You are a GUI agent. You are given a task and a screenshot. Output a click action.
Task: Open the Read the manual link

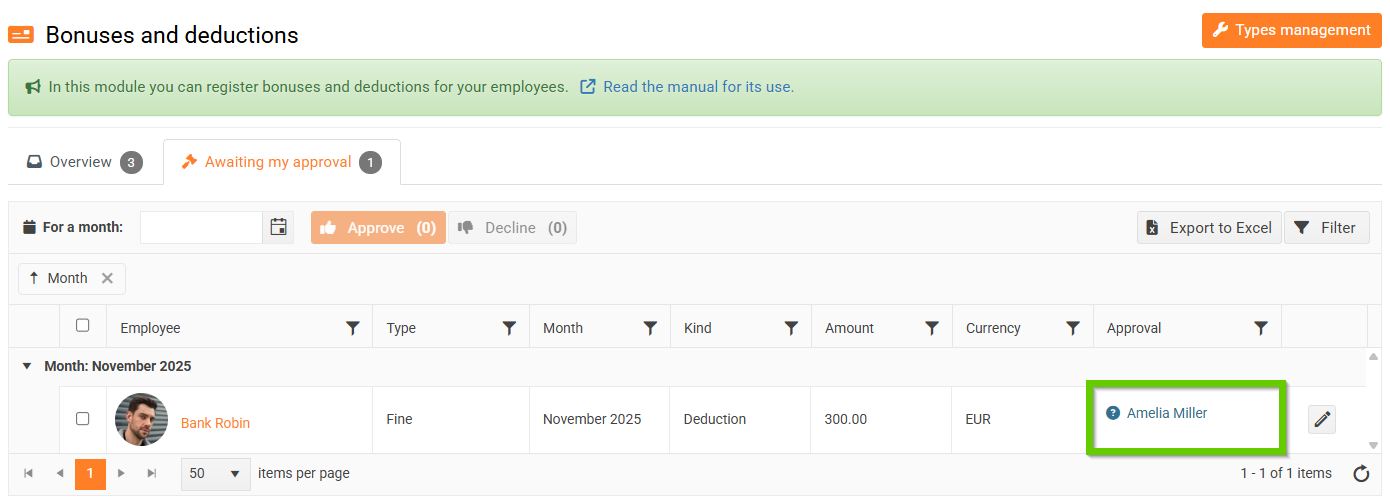tap(698, 87)
